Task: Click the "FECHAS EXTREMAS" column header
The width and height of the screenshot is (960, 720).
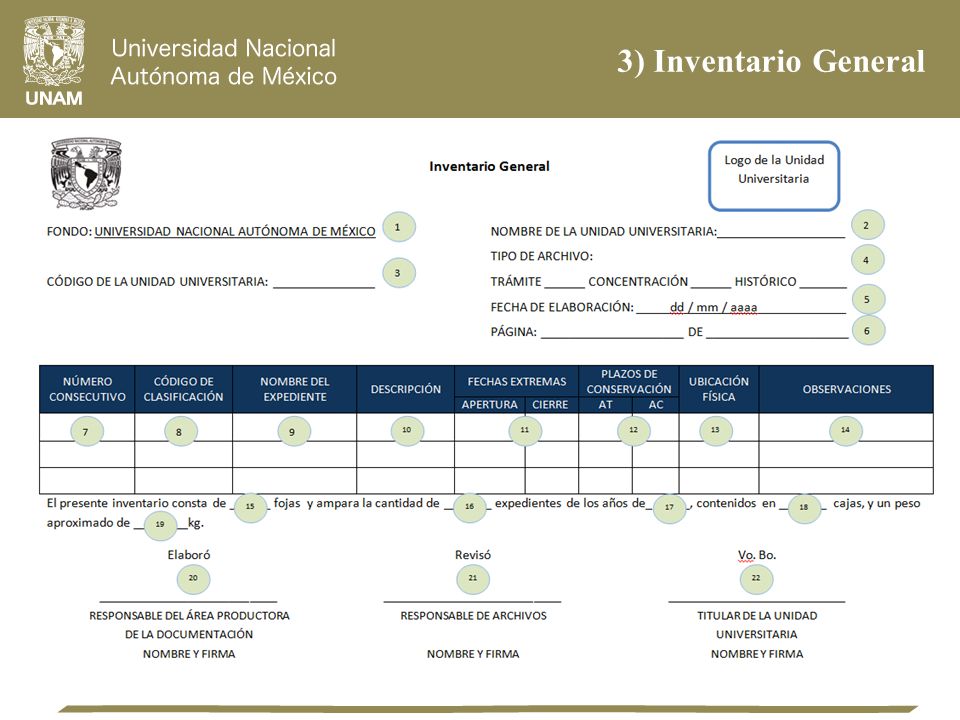Action: tap(517, 381)
